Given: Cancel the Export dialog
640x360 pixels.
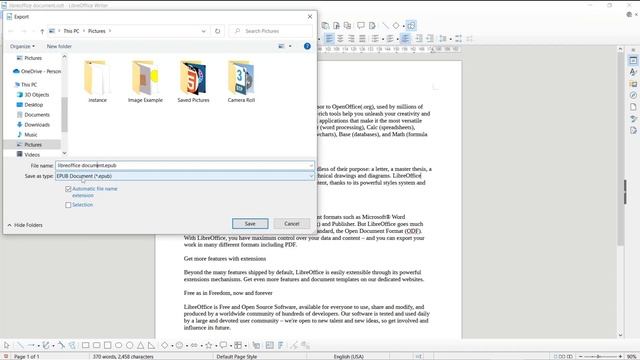Looking at the screenshot, I should coord(291,224).
